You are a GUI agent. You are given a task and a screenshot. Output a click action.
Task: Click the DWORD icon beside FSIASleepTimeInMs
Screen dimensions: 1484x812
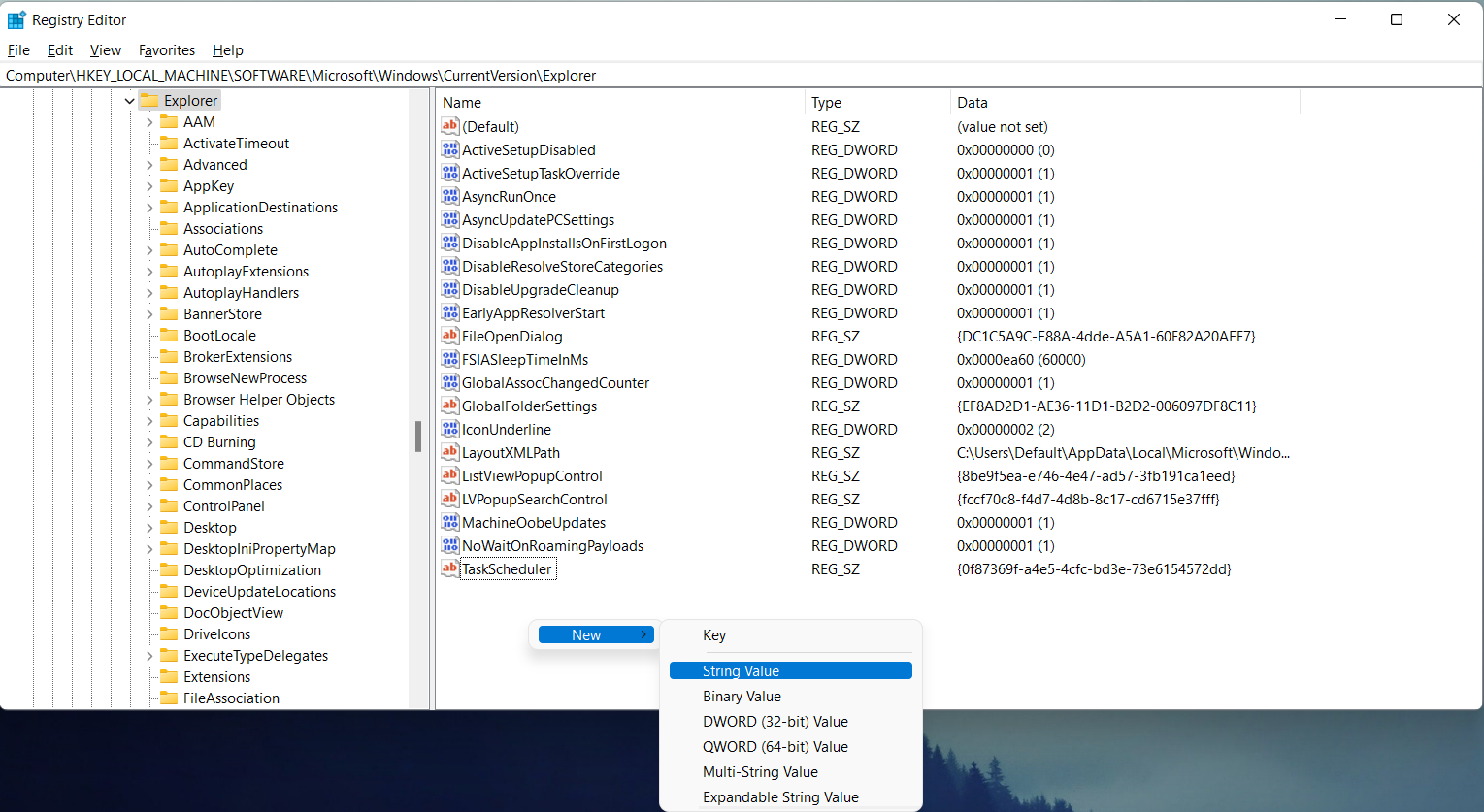point(449,359)
